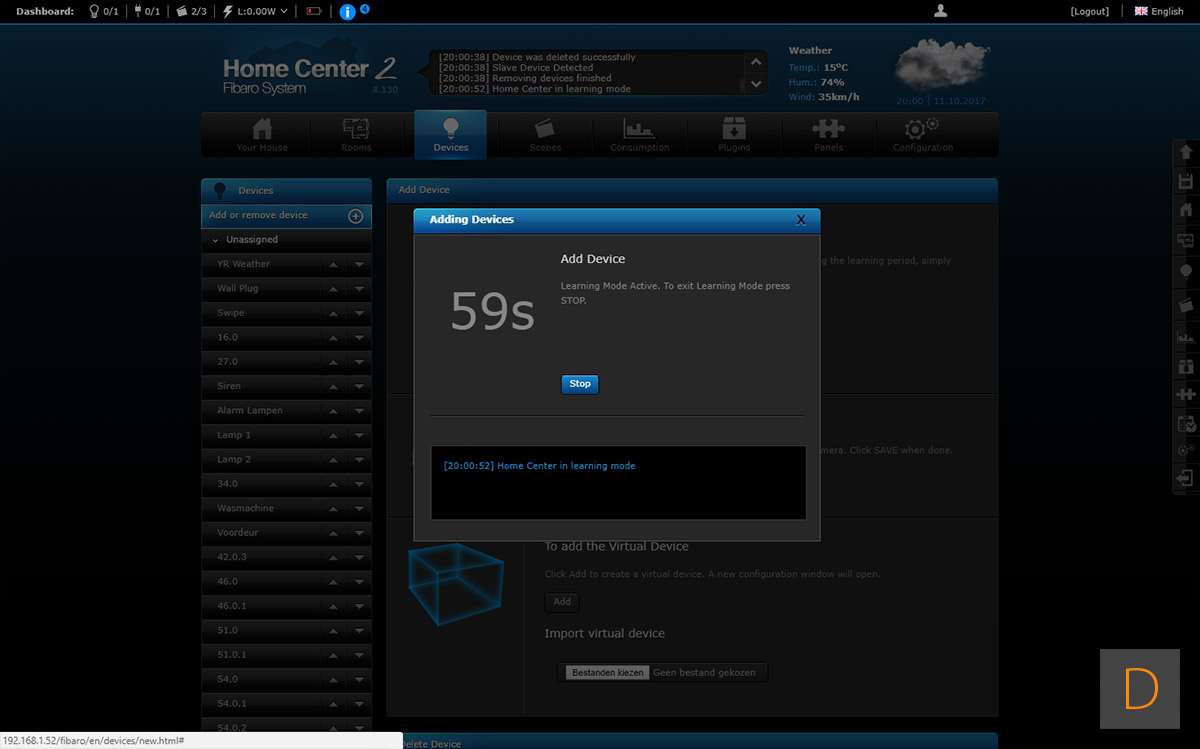Select the English language option
Image resolution: width=1200 pixels, height=749 pixels.
click(x=1159, y=12)
